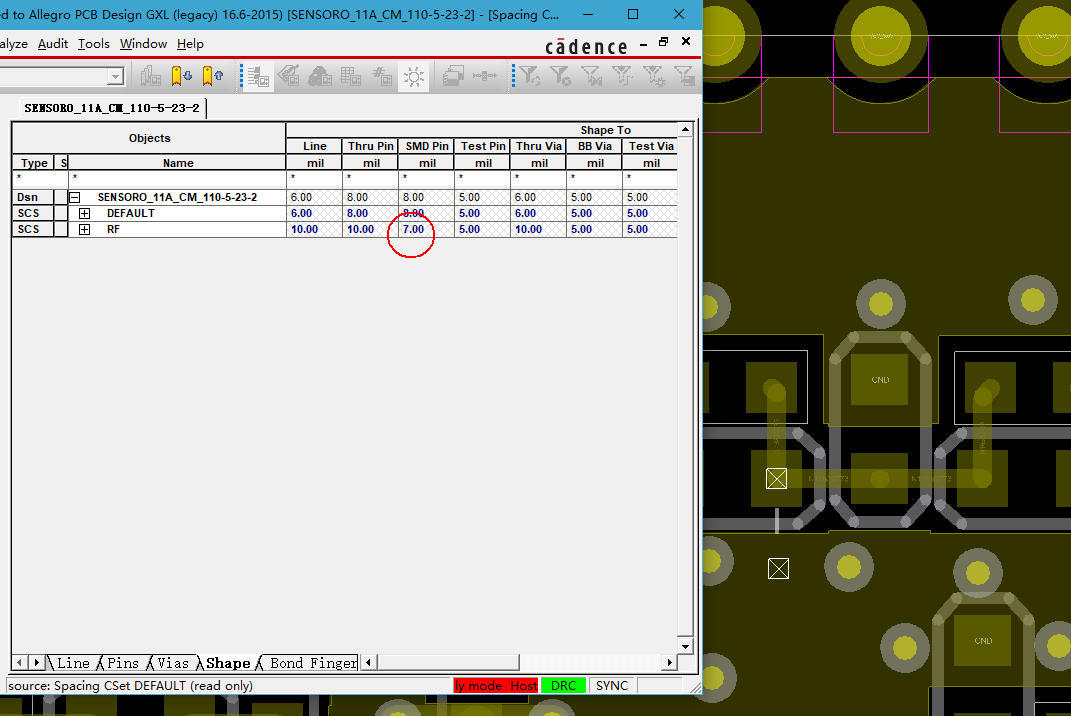The width and height of the screenshot is (1071, 716).
Task: Click the sun-shaped highlight toolbar icon
Action: tap(413, 76)
